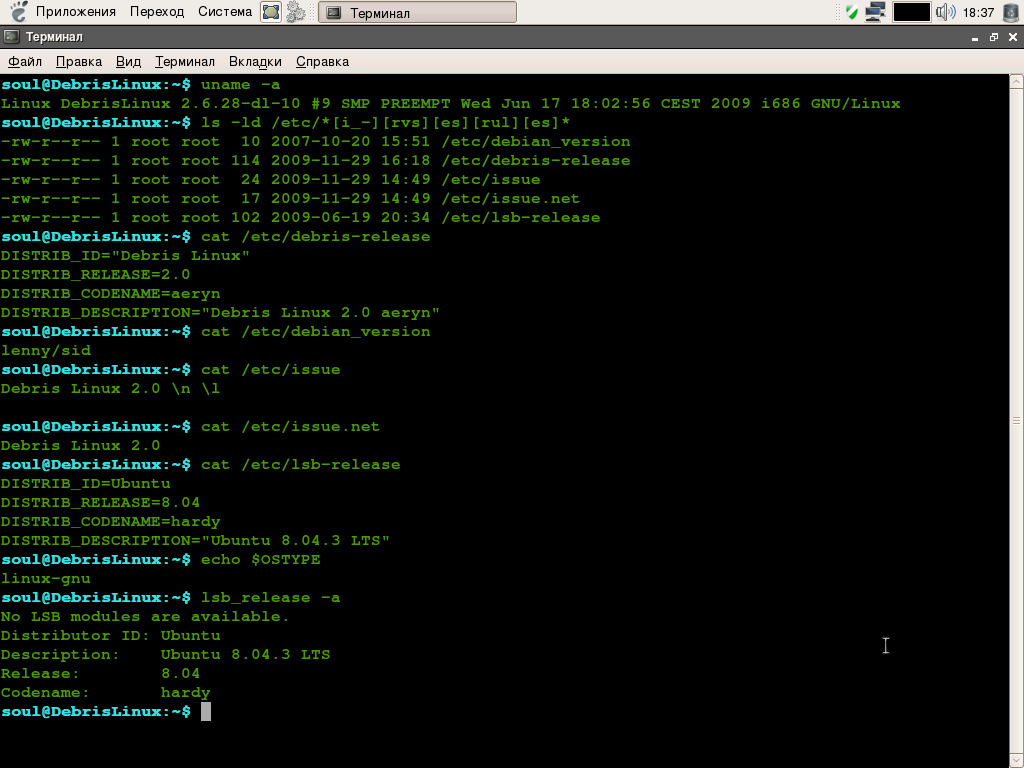Restore the Терминал window size
The width and height of the screenshot is (1024, 768).
994,37
